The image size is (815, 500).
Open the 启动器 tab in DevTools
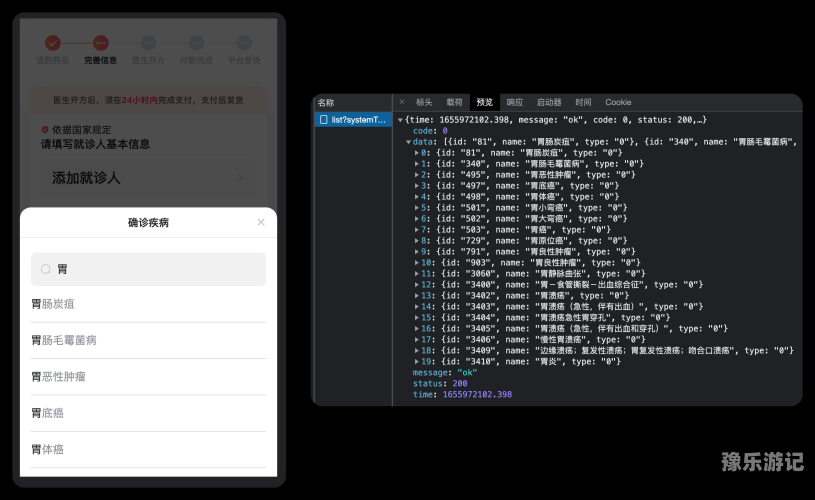[x=549, y=102]
